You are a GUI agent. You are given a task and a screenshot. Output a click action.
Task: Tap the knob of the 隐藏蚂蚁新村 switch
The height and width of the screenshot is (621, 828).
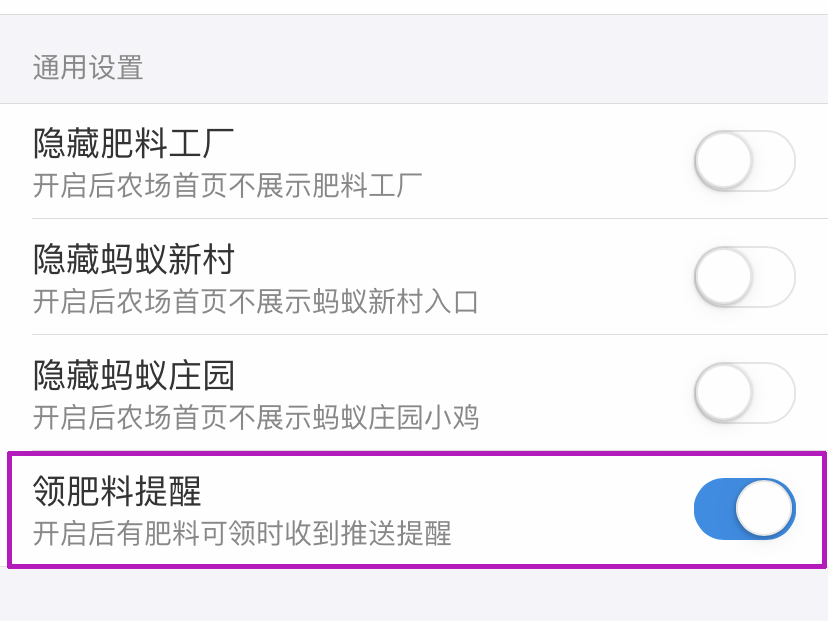(x=723, y=277)
